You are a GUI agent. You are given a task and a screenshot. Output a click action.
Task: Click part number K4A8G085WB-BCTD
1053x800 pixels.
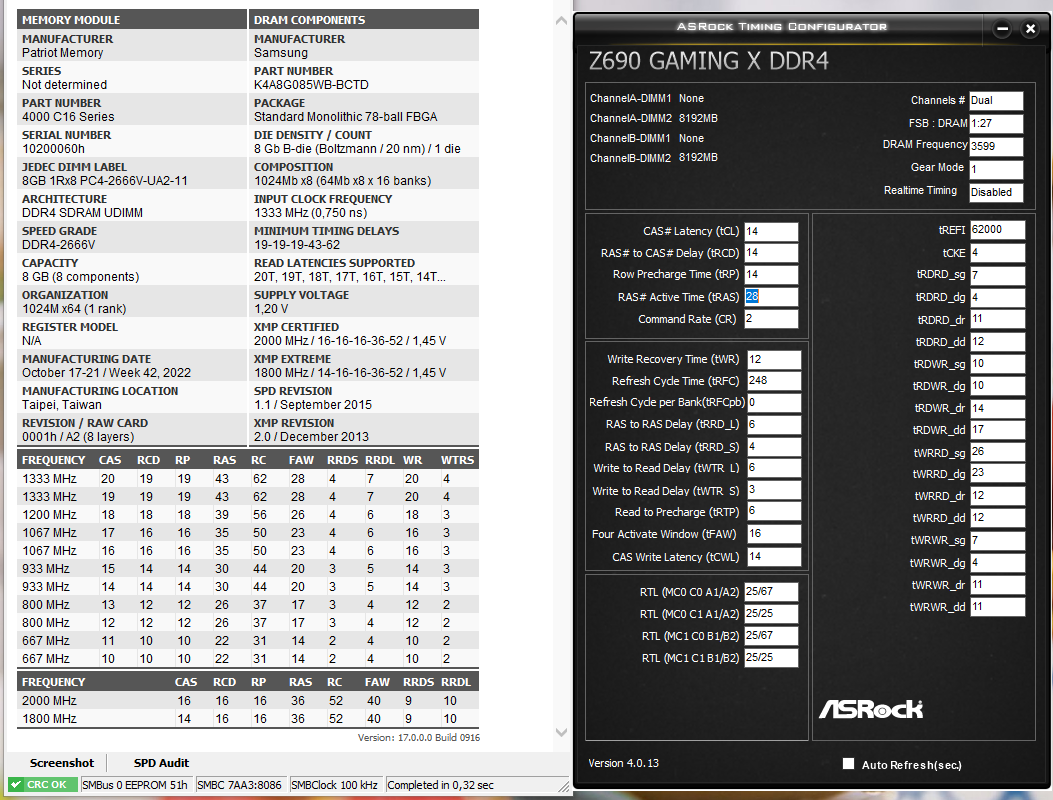(x=311, y=85)
